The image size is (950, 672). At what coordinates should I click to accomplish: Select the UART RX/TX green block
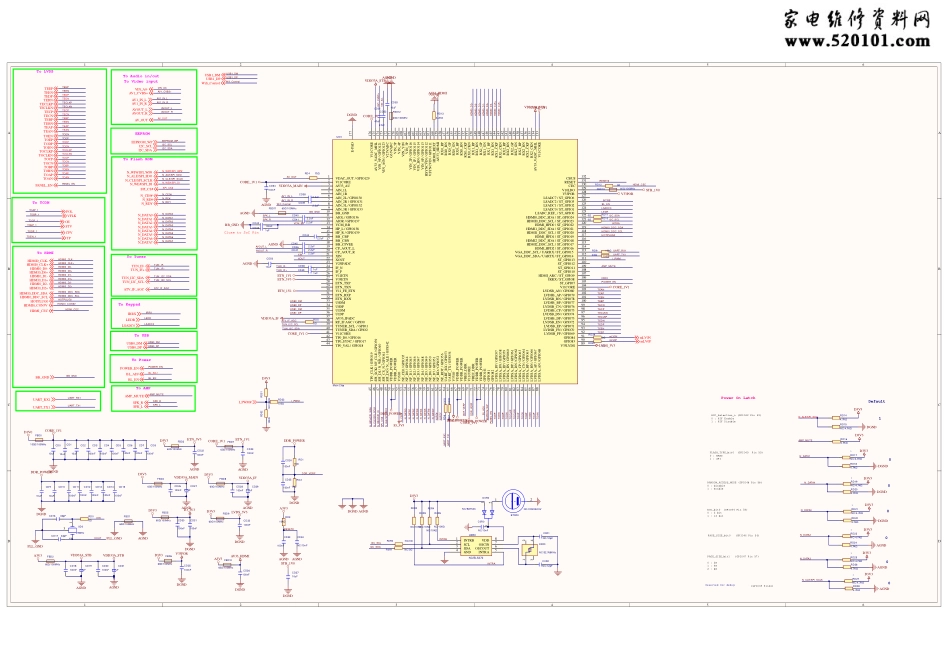point(58,401)
